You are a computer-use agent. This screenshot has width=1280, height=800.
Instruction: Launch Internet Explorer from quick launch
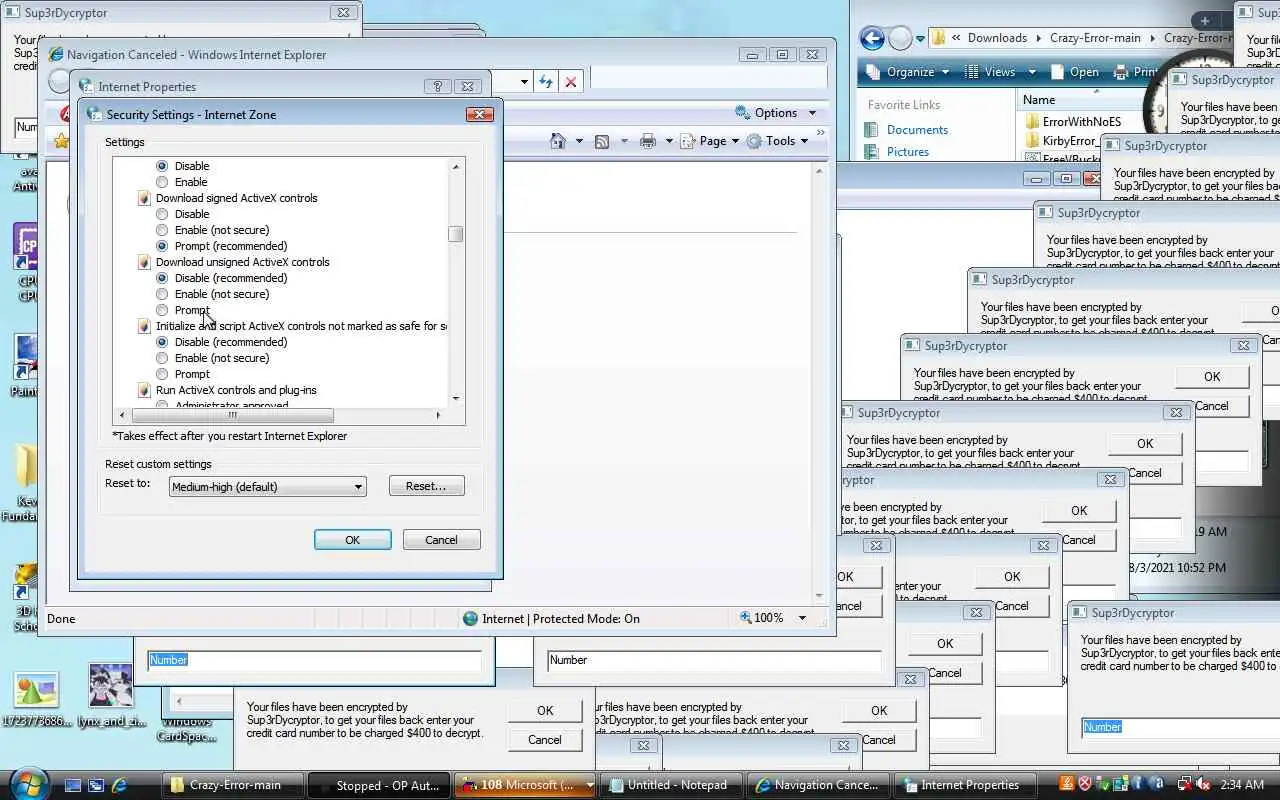[x=120, y=785]
